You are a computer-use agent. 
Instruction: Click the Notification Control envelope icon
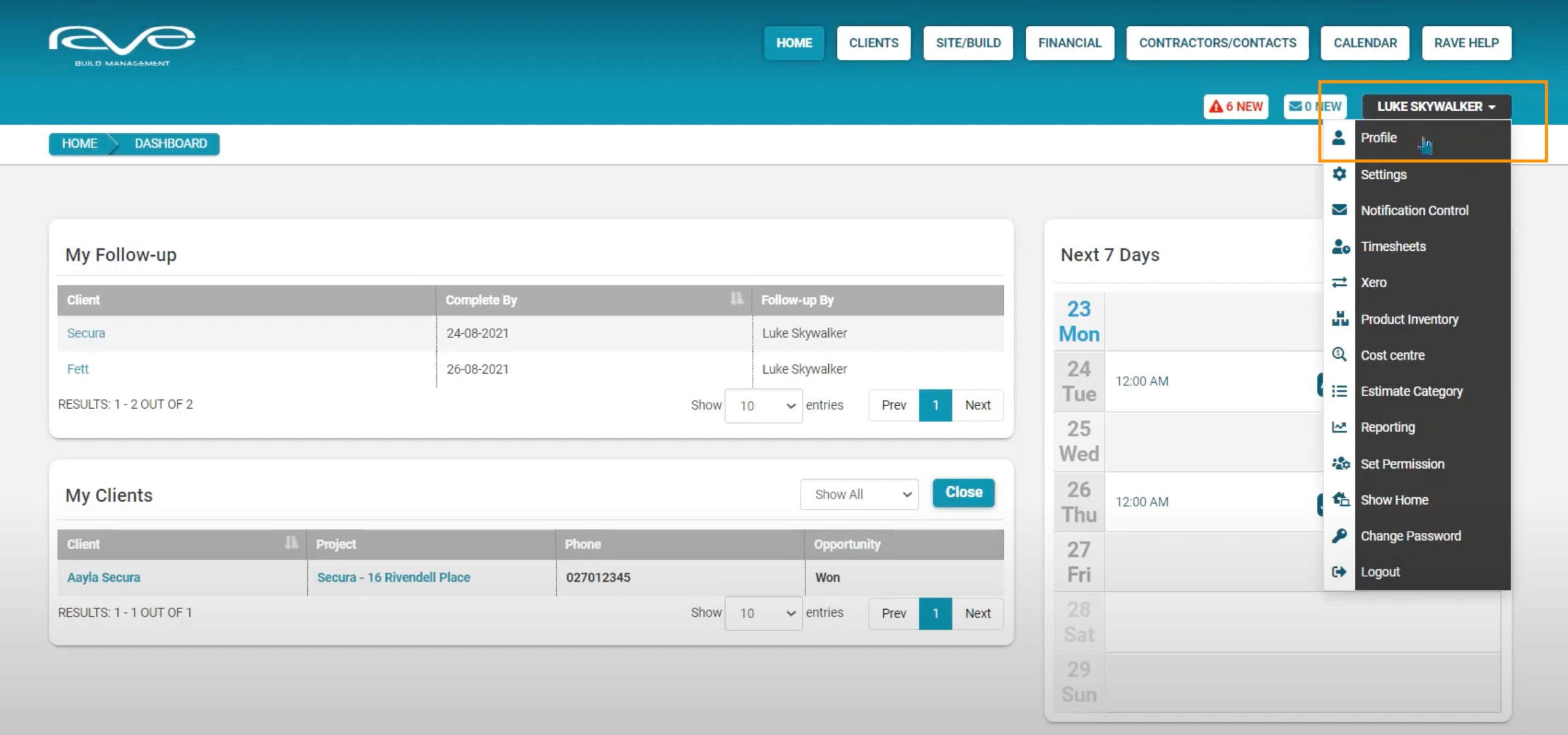click(1339, 210)
